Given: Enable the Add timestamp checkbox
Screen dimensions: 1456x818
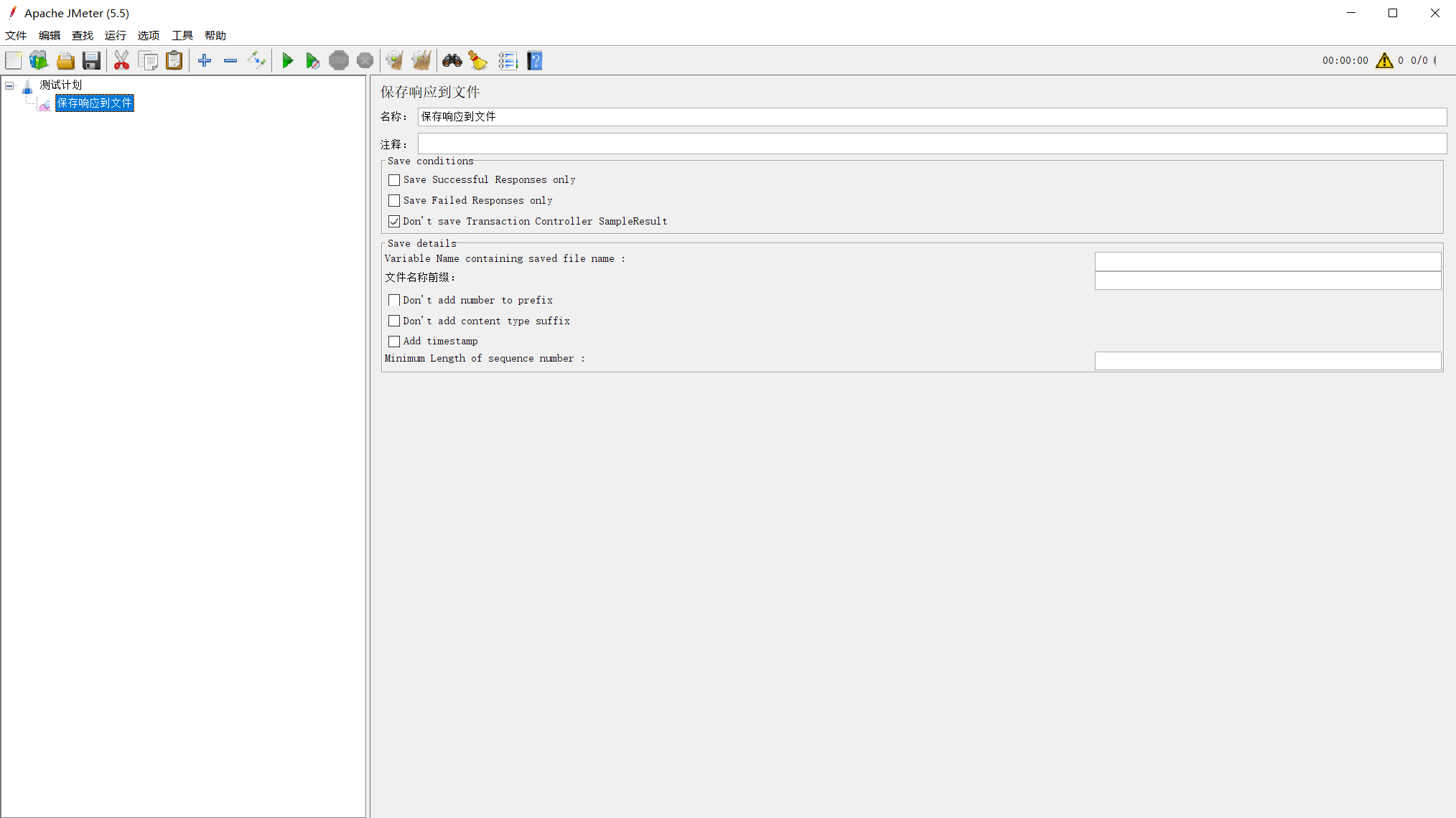Looking at the screenshot, I should pos(394,342).
